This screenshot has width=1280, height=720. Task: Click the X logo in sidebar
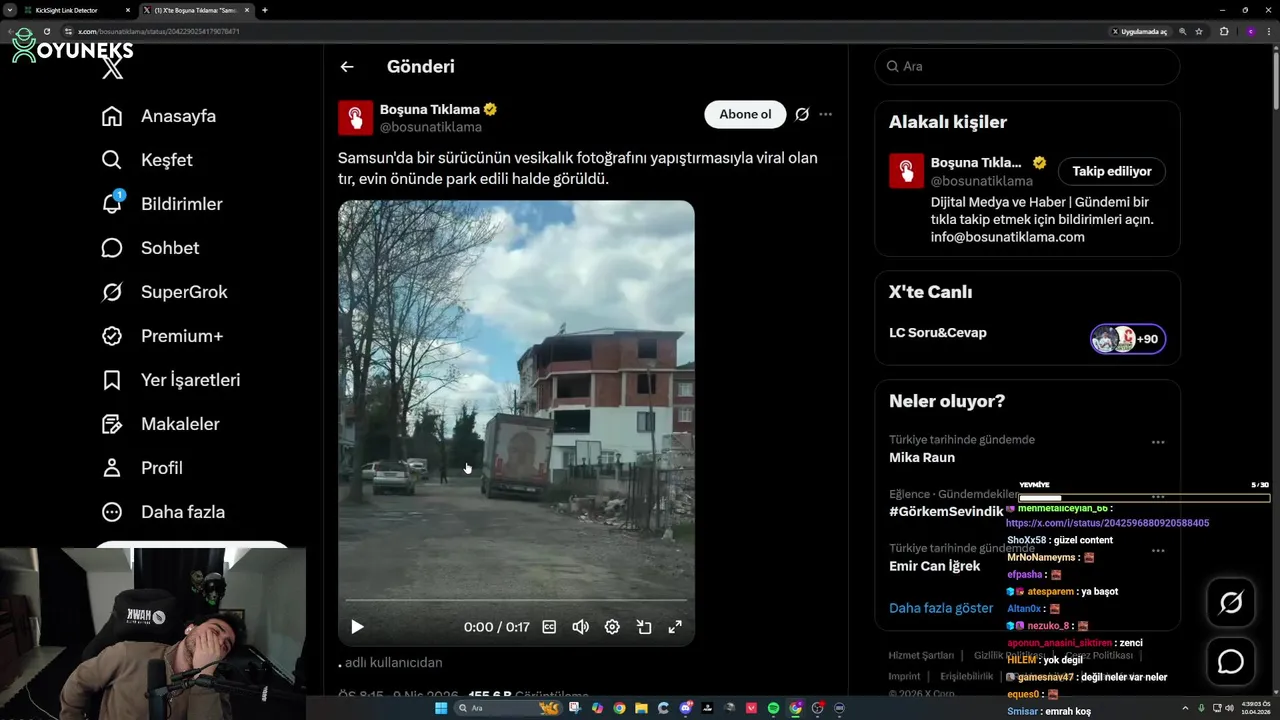[113, 69]
